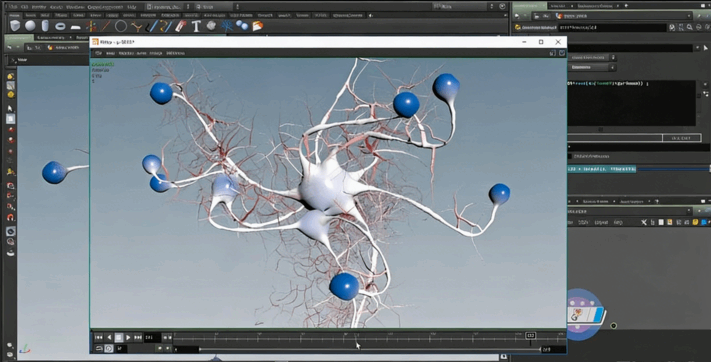
Task: Click the magnifier search icon in parameter pane
Action: (x=690, y=27)
